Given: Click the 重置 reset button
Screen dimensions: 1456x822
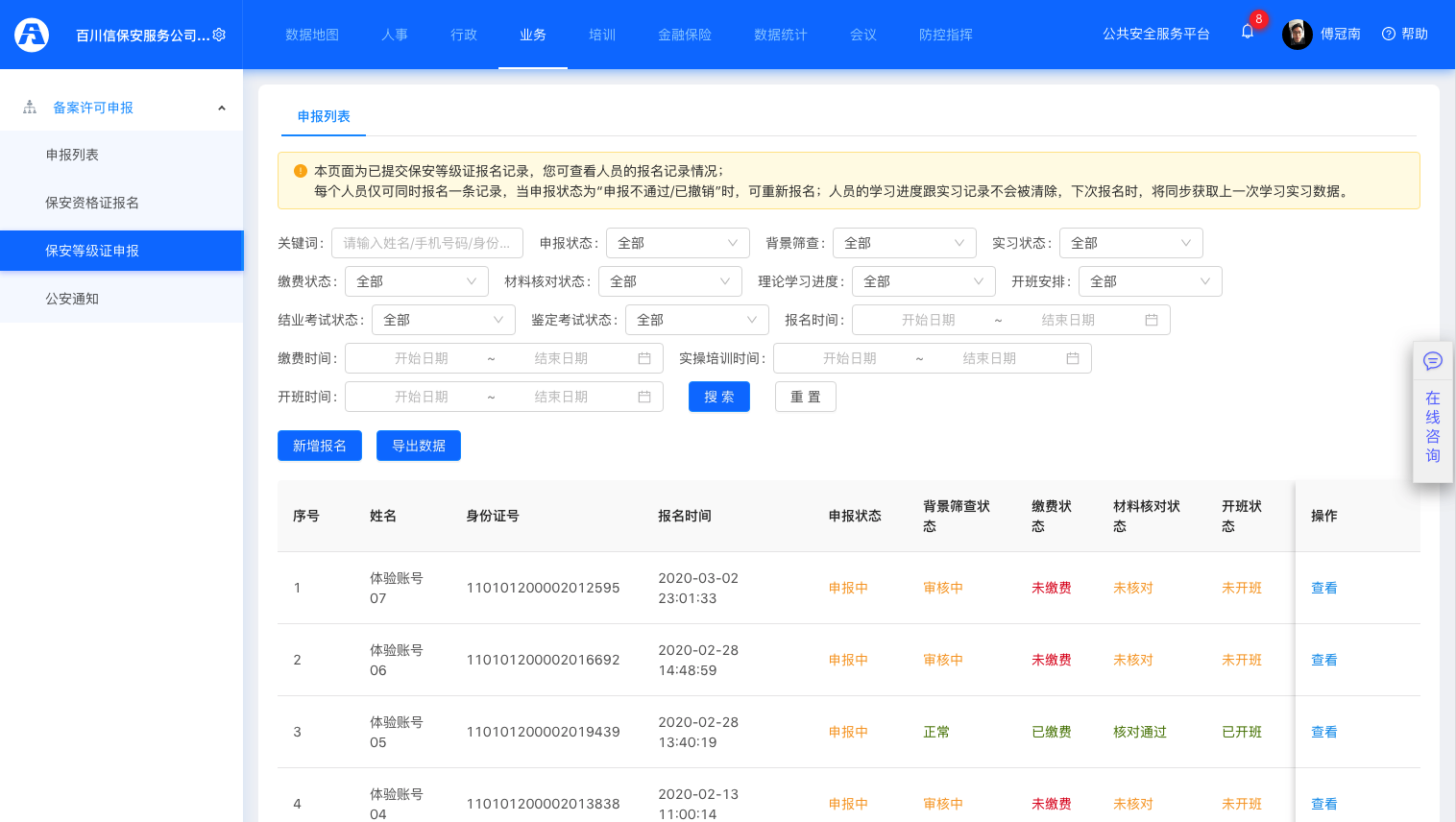Looking at the screenshot, I should 806,397.
